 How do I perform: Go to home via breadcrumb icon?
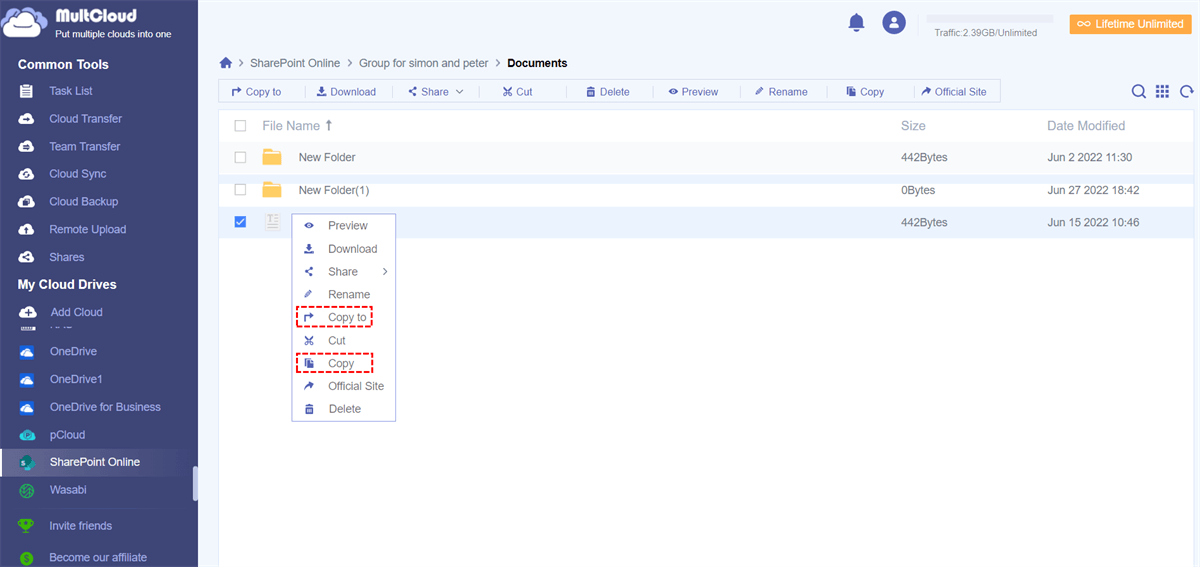pos(226,63)
